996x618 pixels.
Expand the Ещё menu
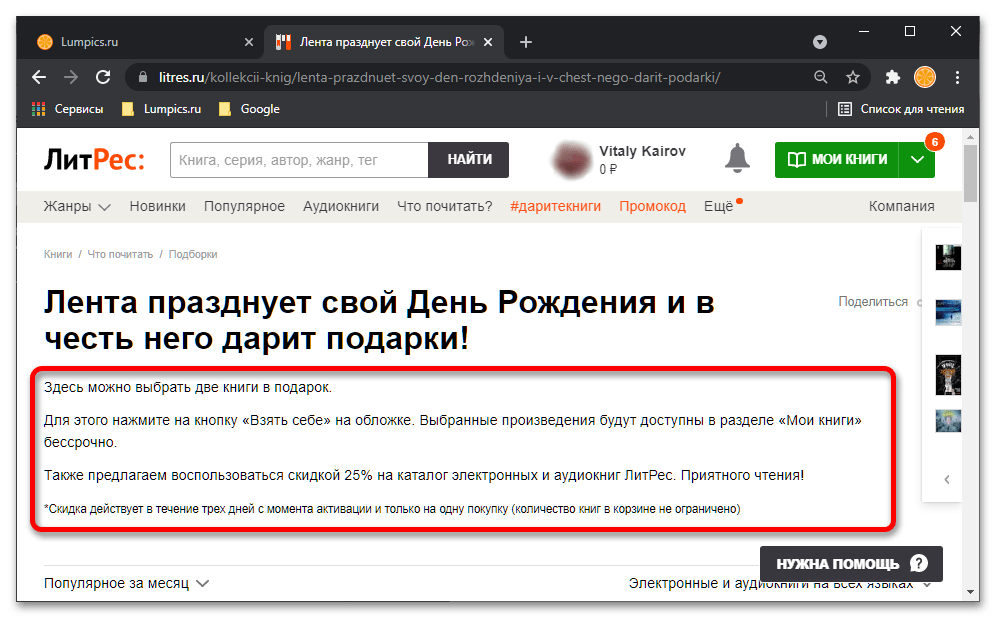click(718, 206)
